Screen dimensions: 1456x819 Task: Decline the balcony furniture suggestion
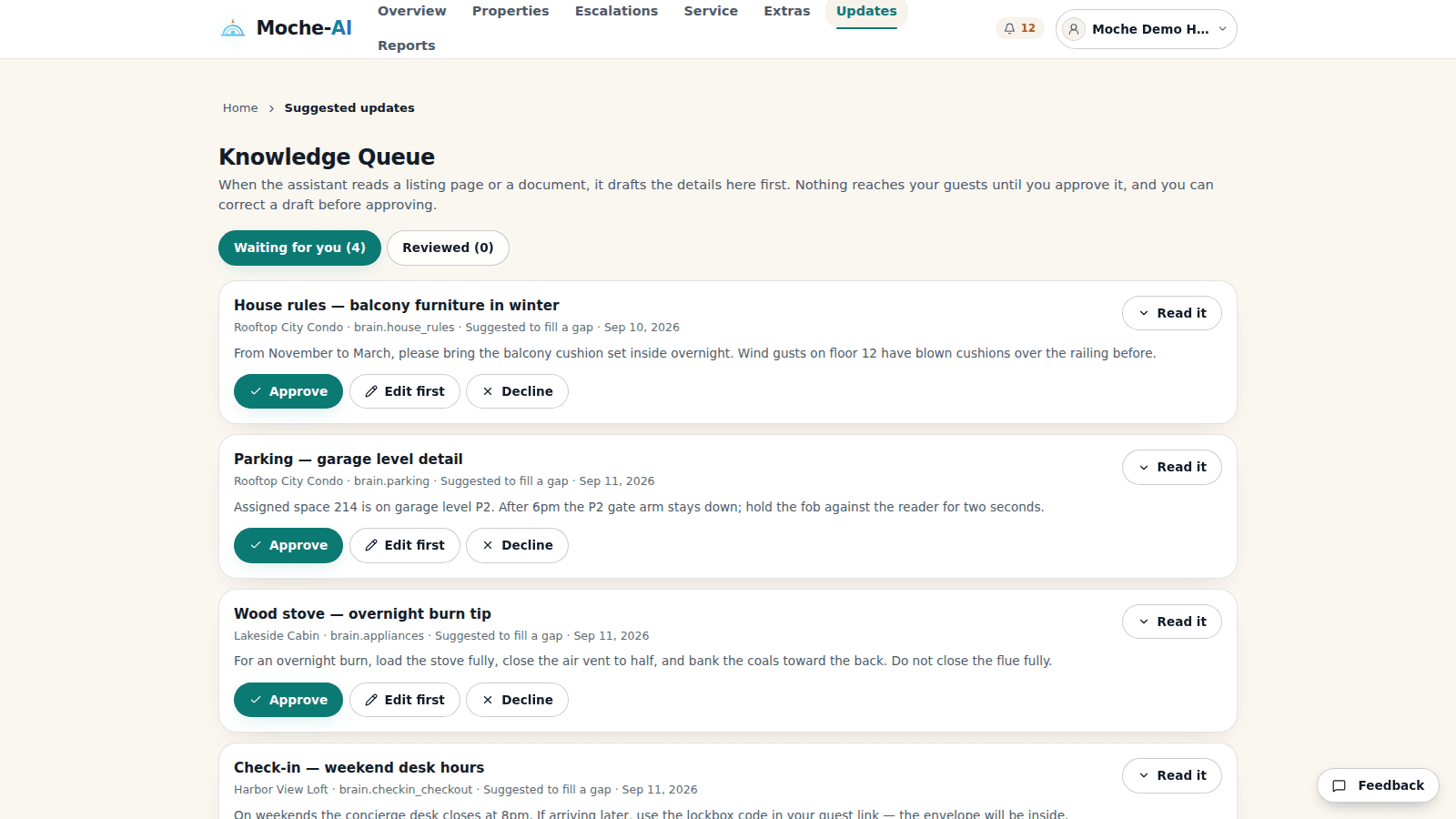(x=517, y=391)
